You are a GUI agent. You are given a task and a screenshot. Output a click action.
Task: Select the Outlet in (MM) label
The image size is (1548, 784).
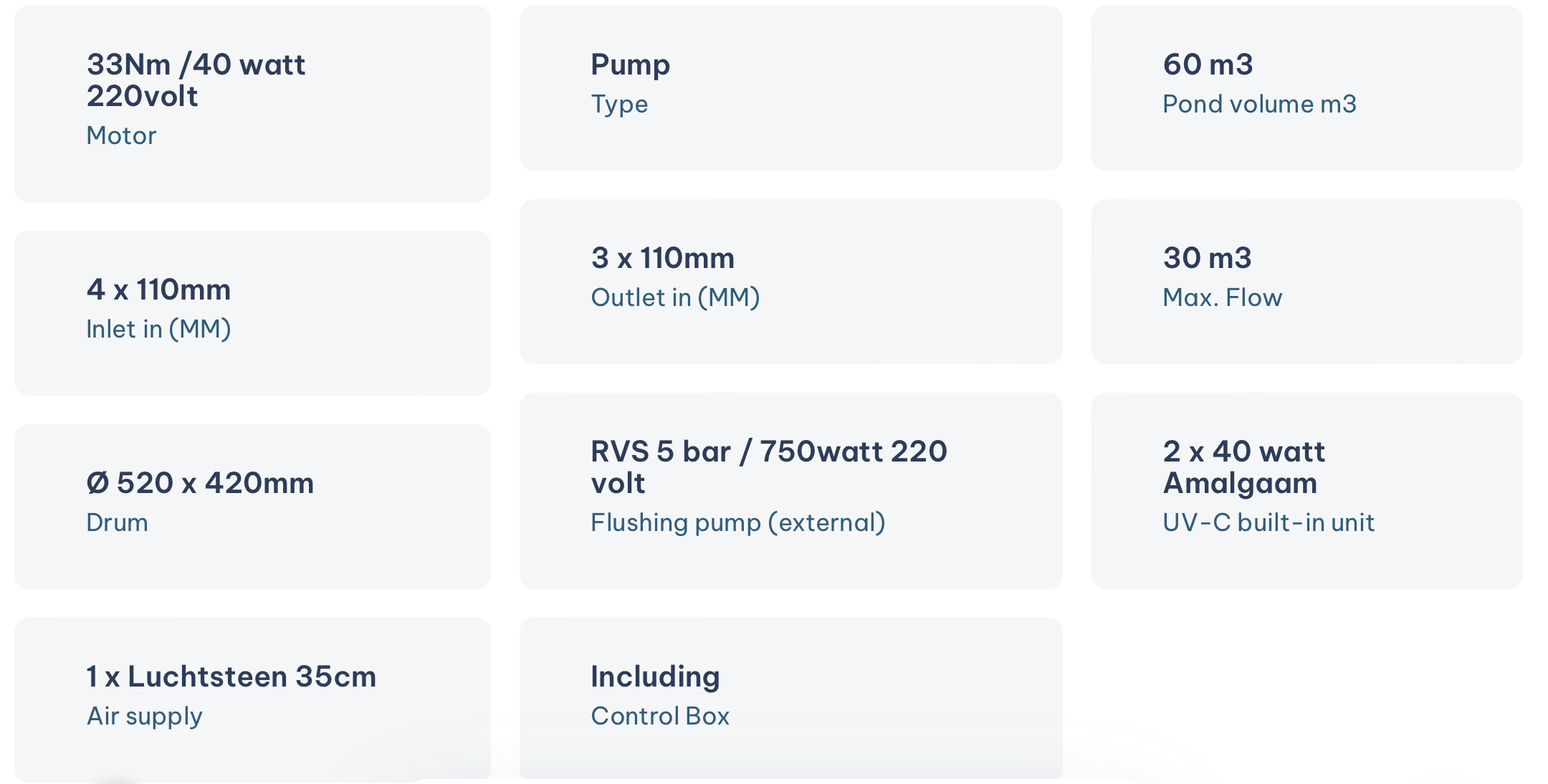coord(675,297)
